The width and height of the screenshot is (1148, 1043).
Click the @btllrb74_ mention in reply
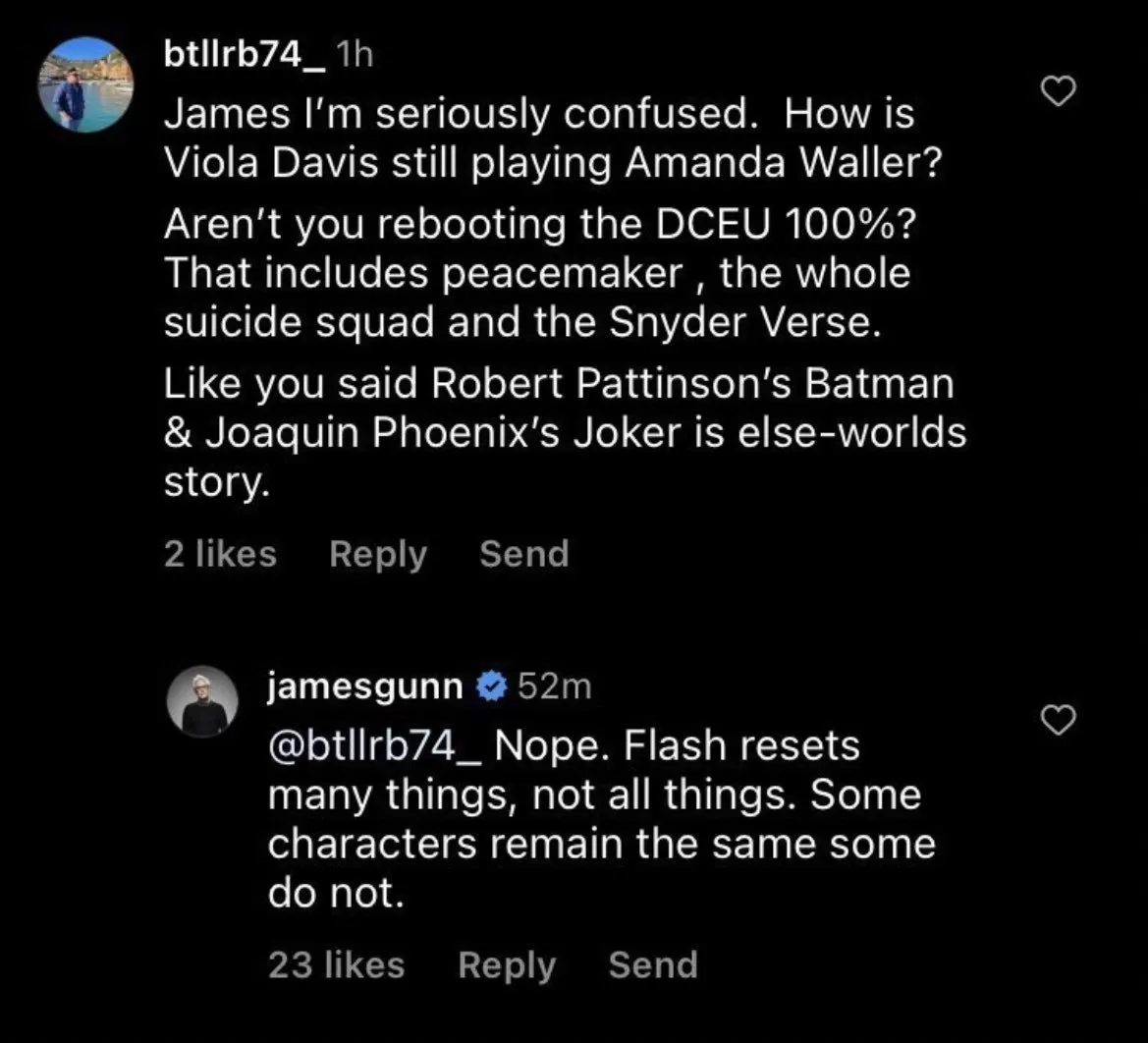point(376,746)
